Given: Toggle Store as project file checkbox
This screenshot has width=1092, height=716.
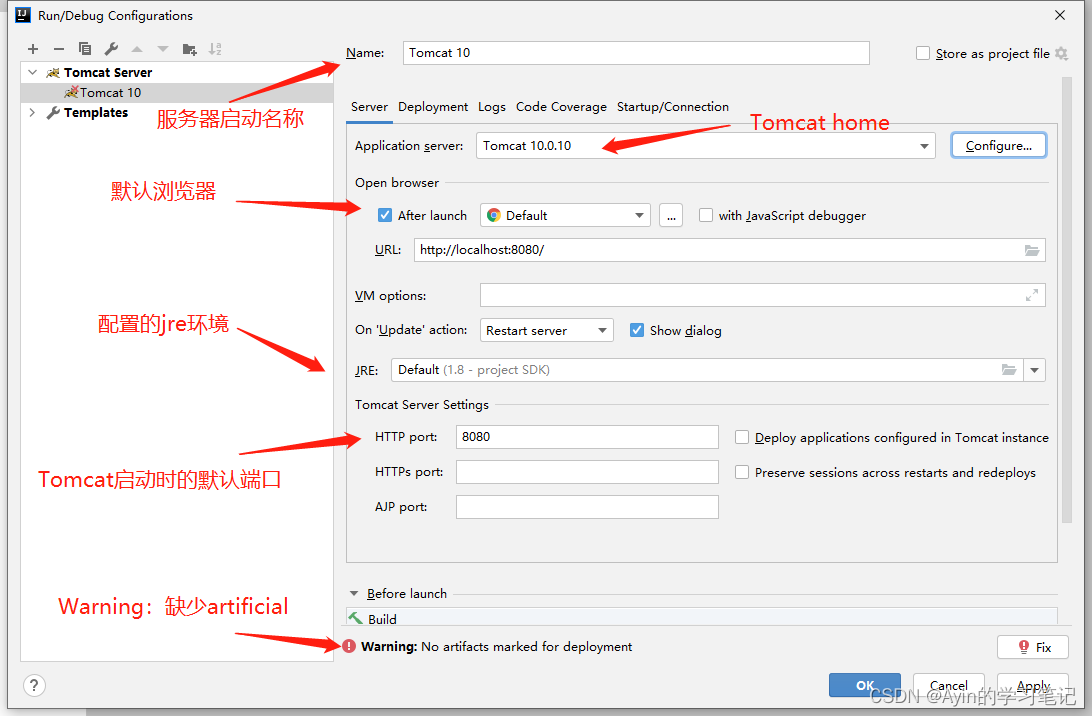Looking at the screenshot, I should (923, 54).
